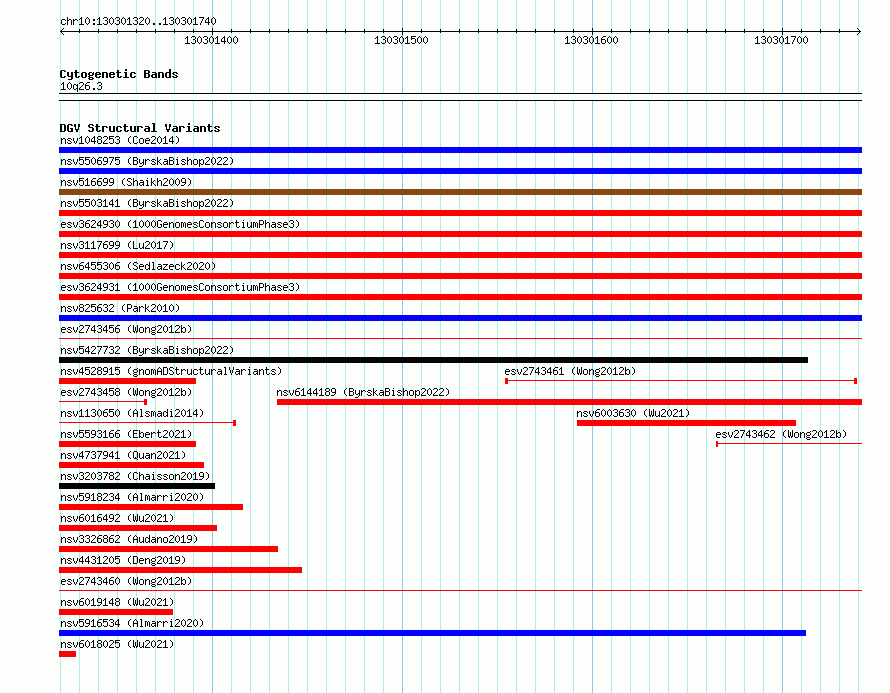
Task: Click nsv6018025 (Wu2021) label
Action: 117,644
